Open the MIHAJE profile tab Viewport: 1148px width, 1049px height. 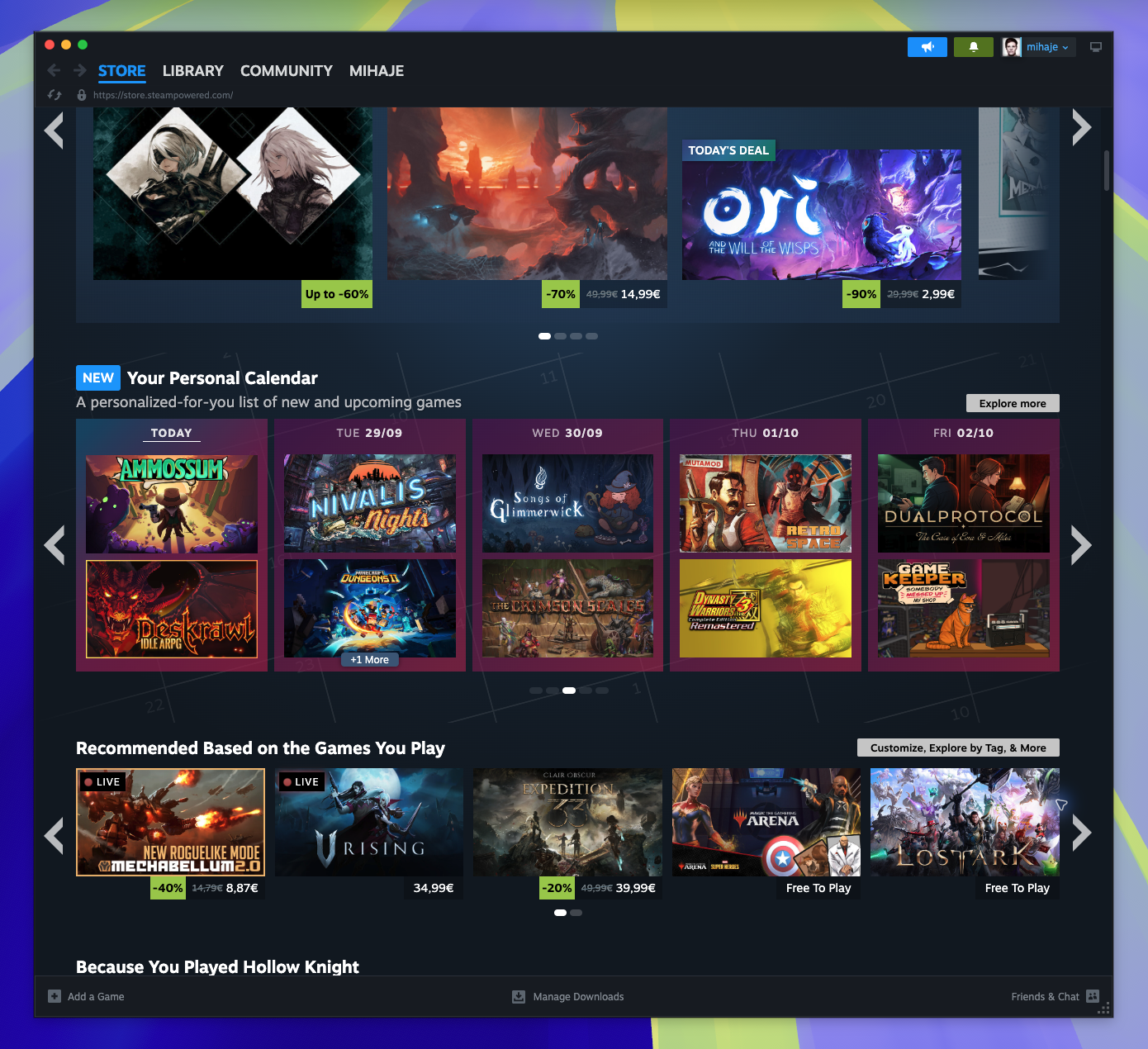pos(377,71)
